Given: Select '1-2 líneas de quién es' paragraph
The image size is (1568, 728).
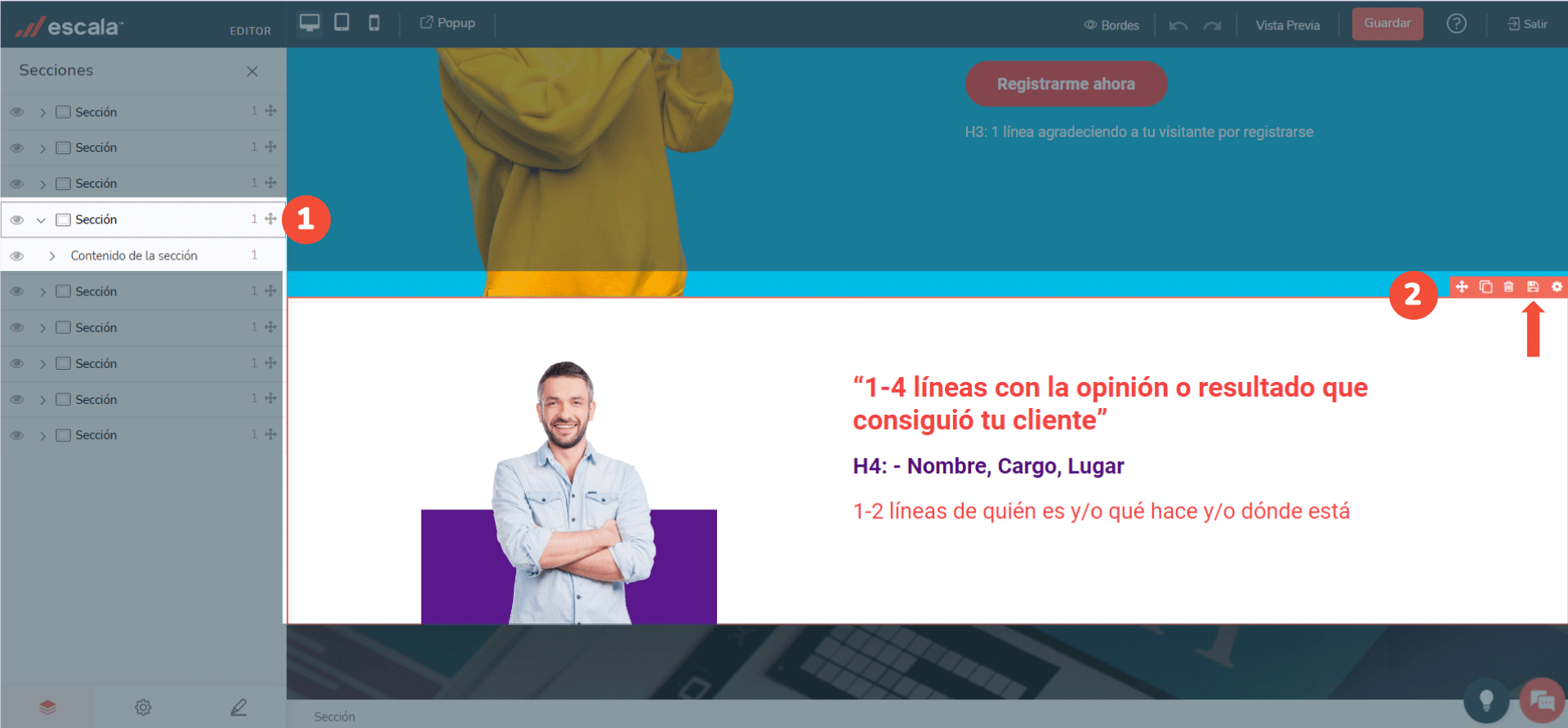Looking at the screenshot, I should [x=1101, y=512].
